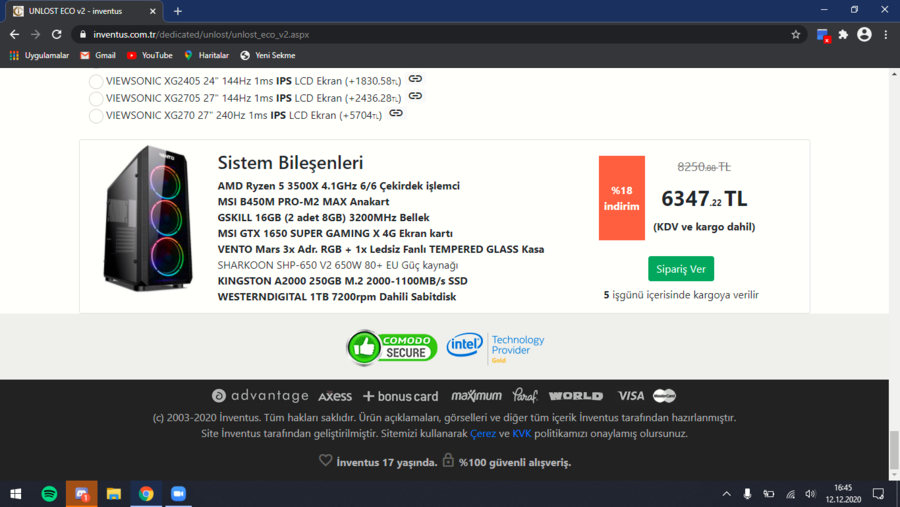Open YouTube bookmark
This screenshot has height=507, width=900.
tap(149, 55)
